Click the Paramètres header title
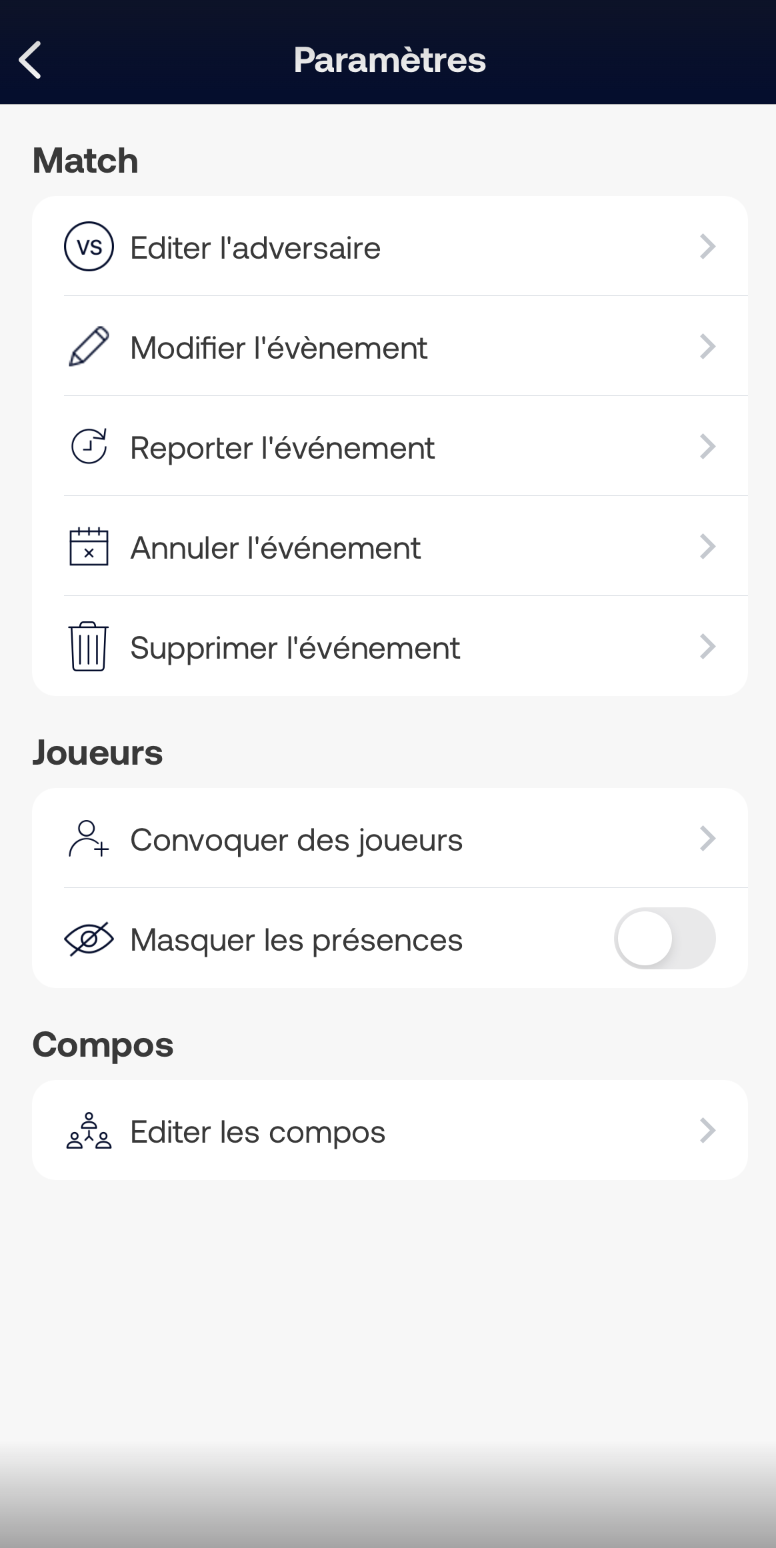Image resolution: width=776 pixels, height=1548 pixels. (390, 60)
